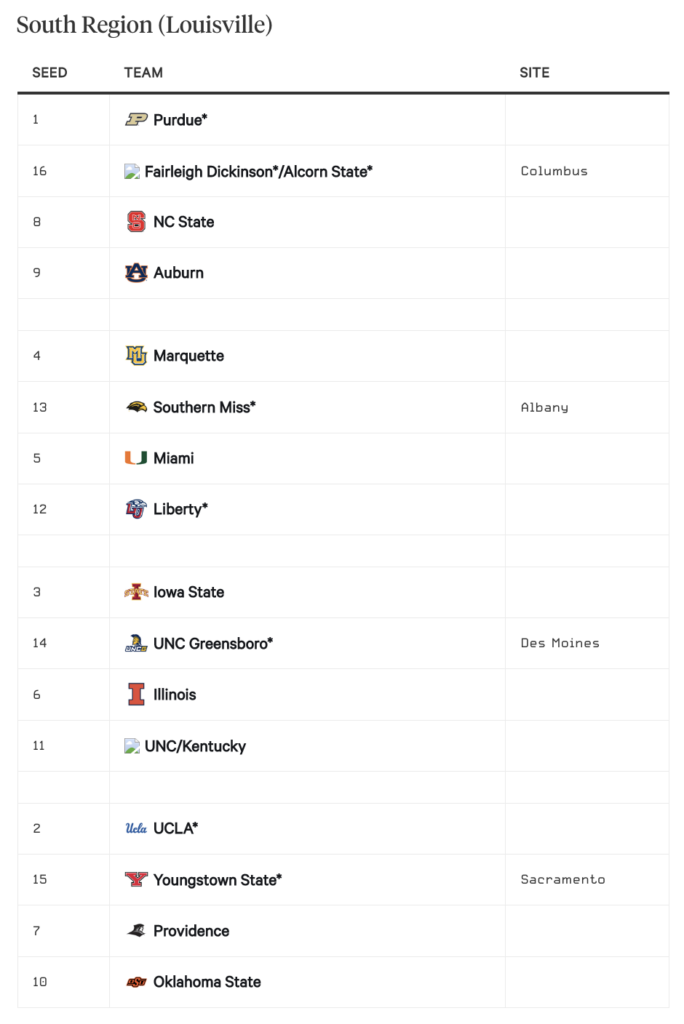Click the Providence Friars logo
Viewport: 684px width, 1024px height.
136,931
